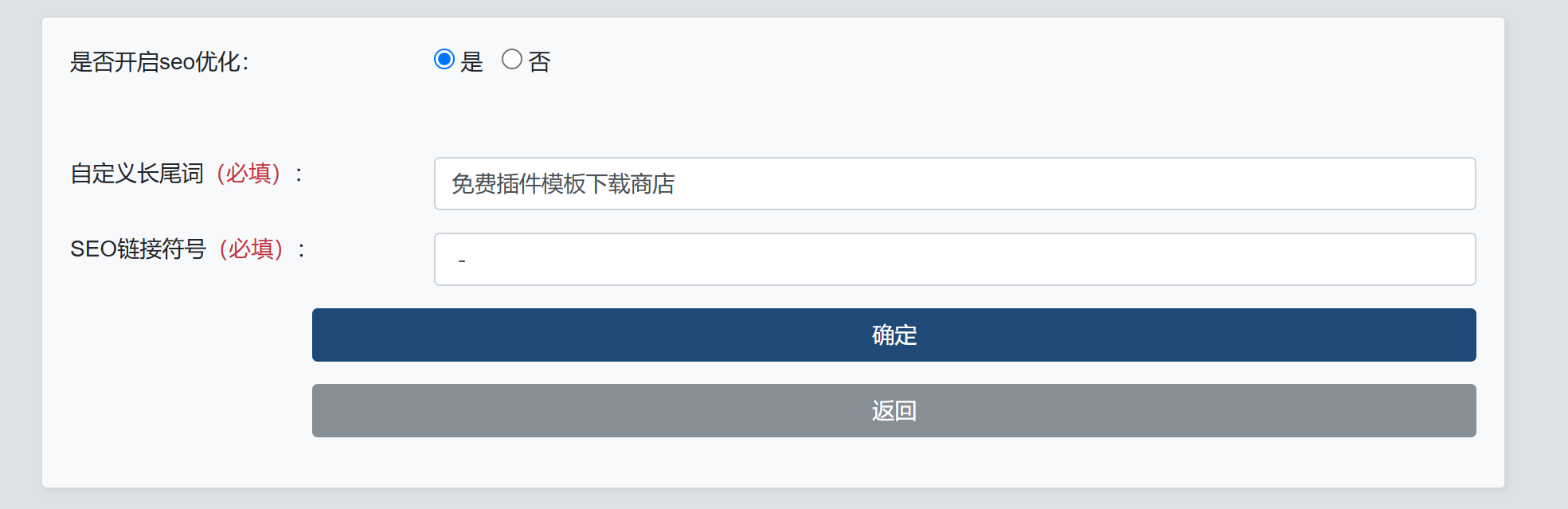1568x509 pixels.
Task: Click the gray page background outside the form card
Action: (1537, 255)
